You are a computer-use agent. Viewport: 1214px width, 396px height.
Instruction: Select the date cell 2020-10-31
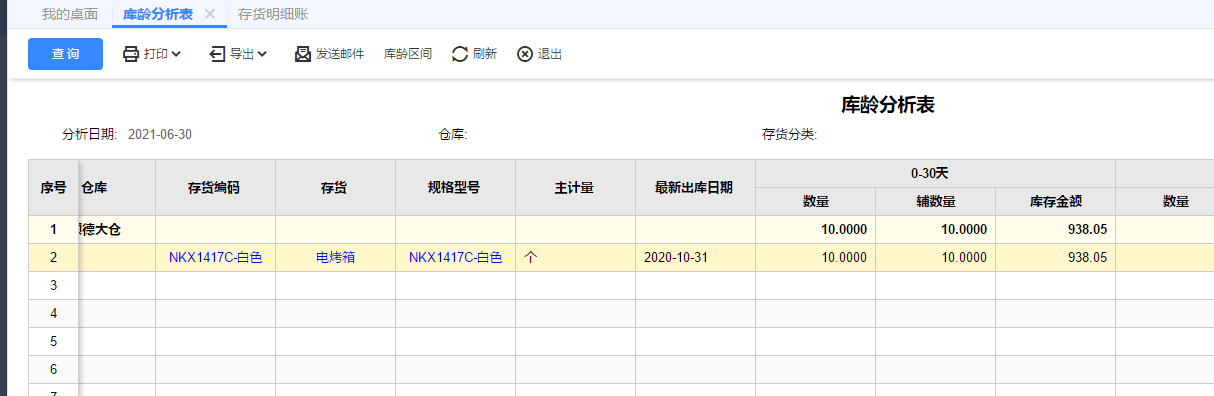[695, 257]
